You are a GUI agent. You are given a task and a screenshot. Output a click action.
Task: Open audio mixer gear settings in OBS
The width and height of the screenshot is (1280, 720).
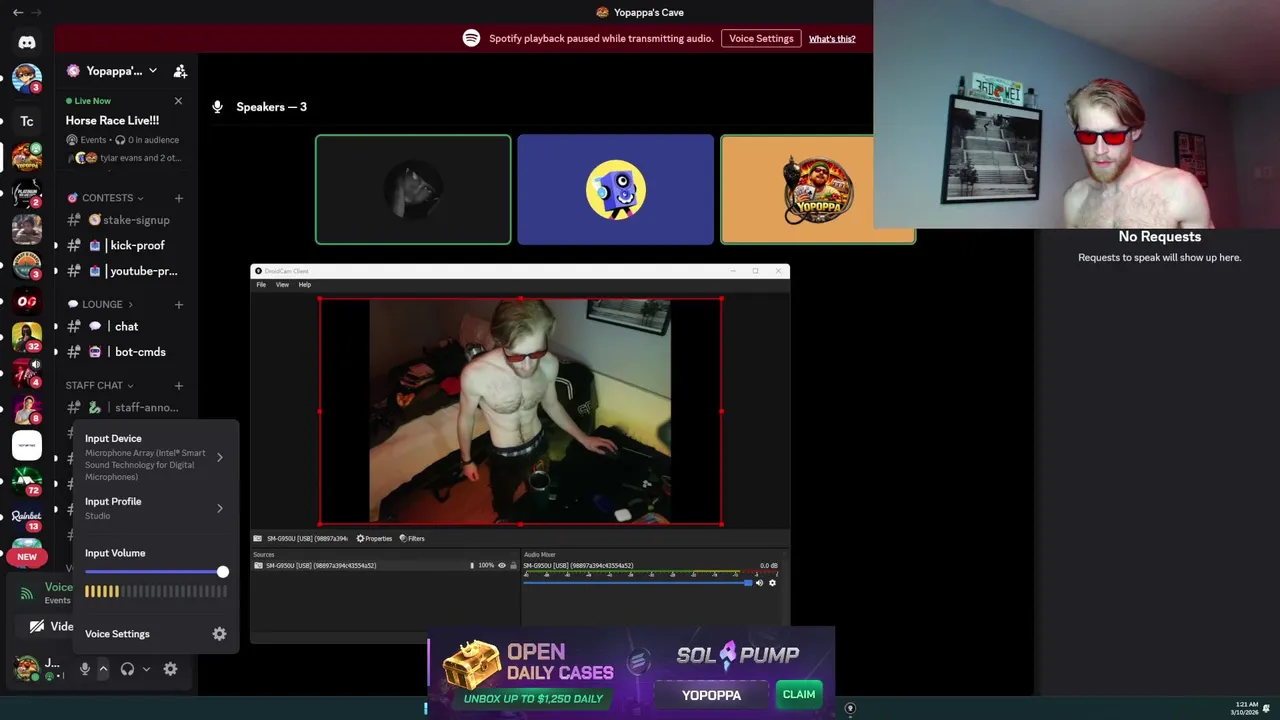click(x=772, y=582)
